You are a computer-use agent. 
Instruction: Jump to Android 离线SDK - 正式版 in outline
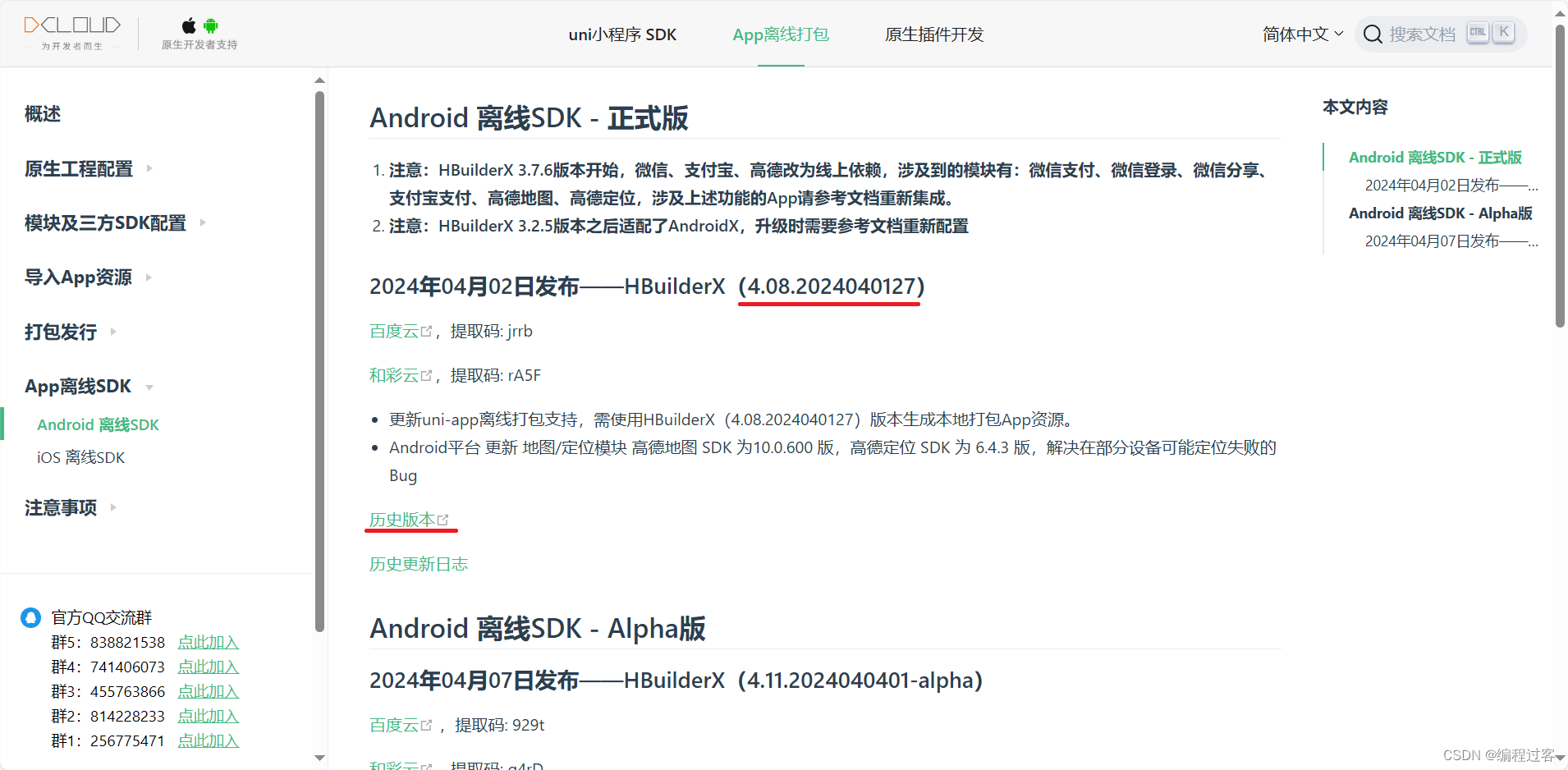pyautogui.click(x=1435, y=157)
